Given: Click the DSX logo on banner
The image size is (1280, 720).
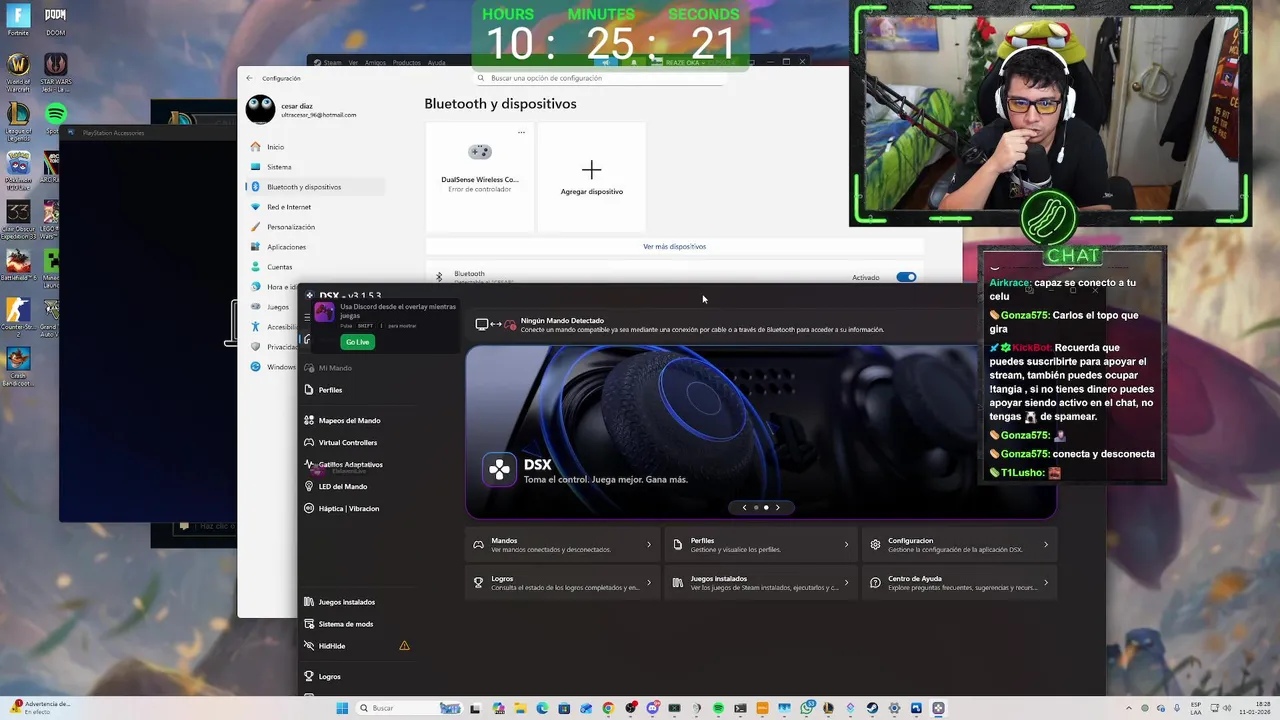Looking at the screenshot, I should point(500,469).
